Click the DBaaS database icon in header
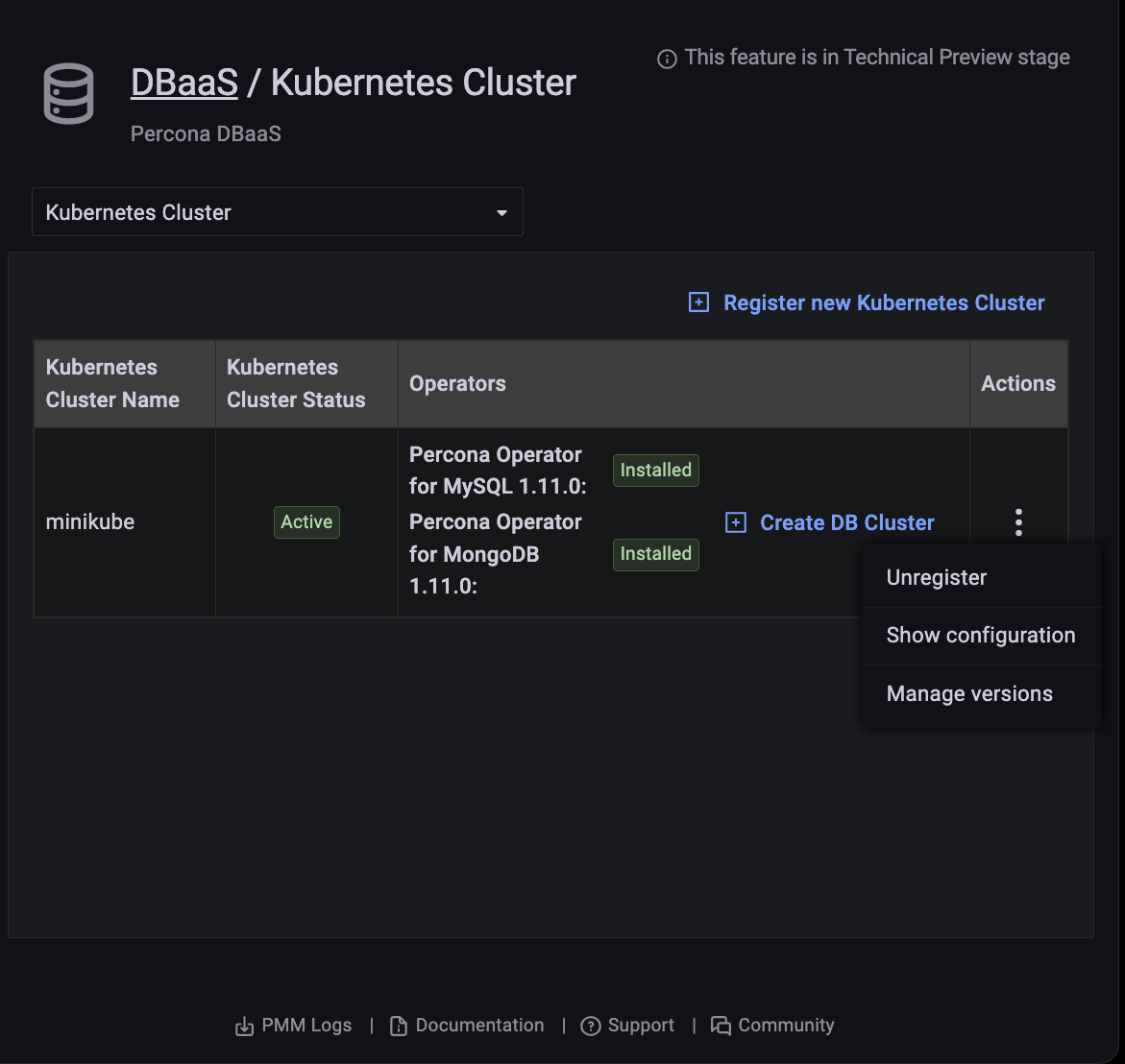 (x=69, y=93)
